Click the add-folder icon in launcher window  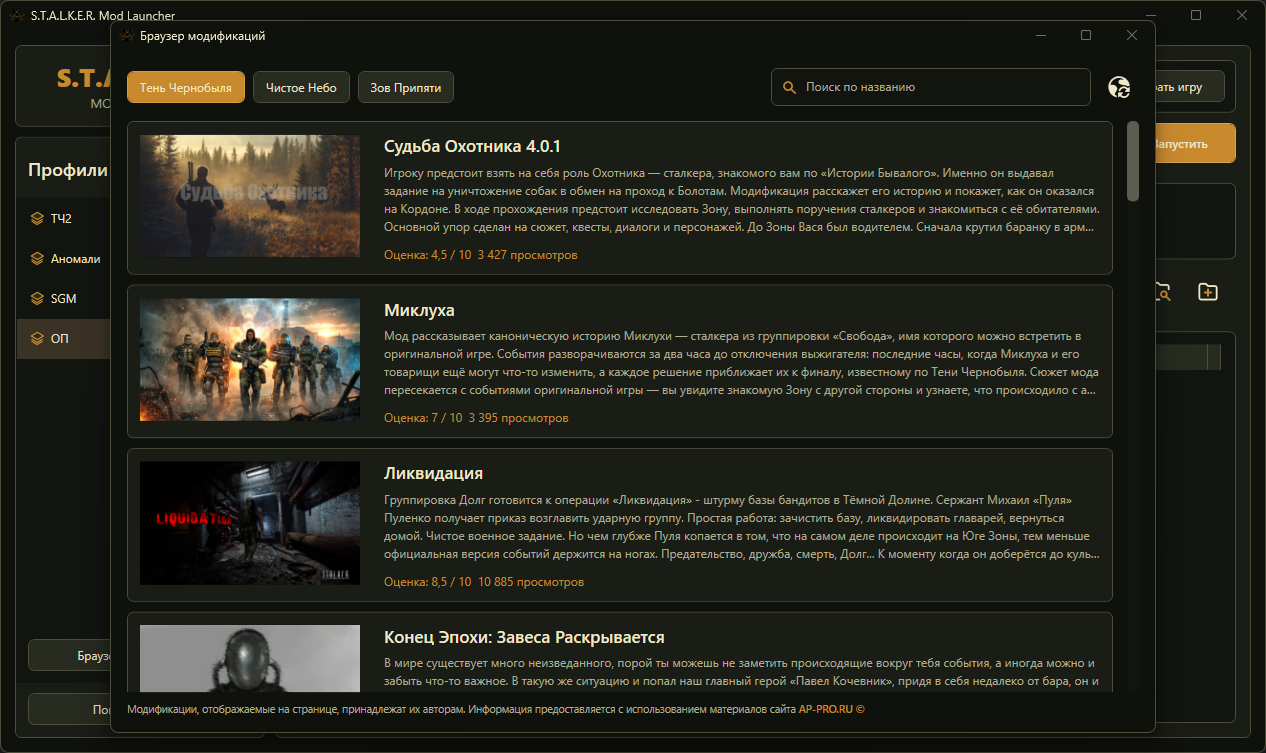pos(1207,292)
